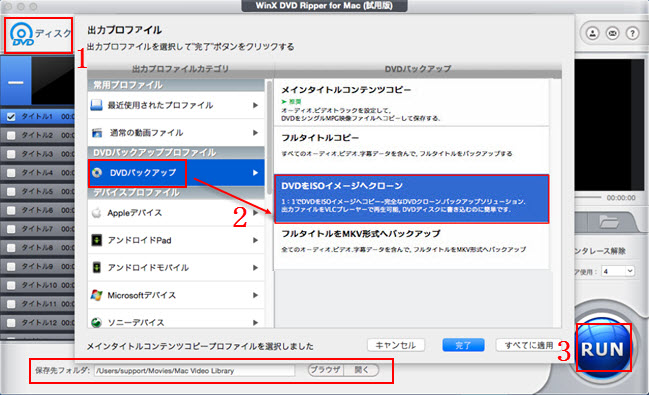Expand 最近使用されたプロファイル arrow
This screenshot has width=649, height=395.
click(255, 105)
